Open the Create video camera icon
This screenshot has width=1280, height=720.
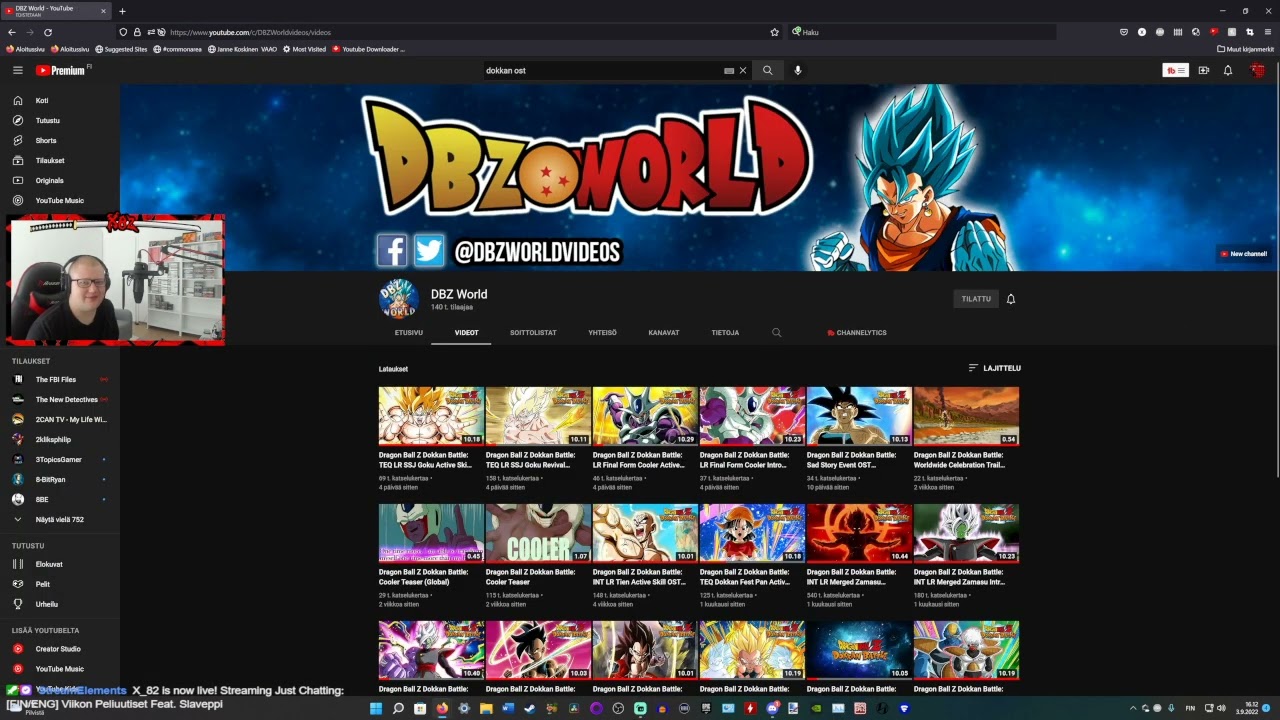click(x=1204, y=70)
